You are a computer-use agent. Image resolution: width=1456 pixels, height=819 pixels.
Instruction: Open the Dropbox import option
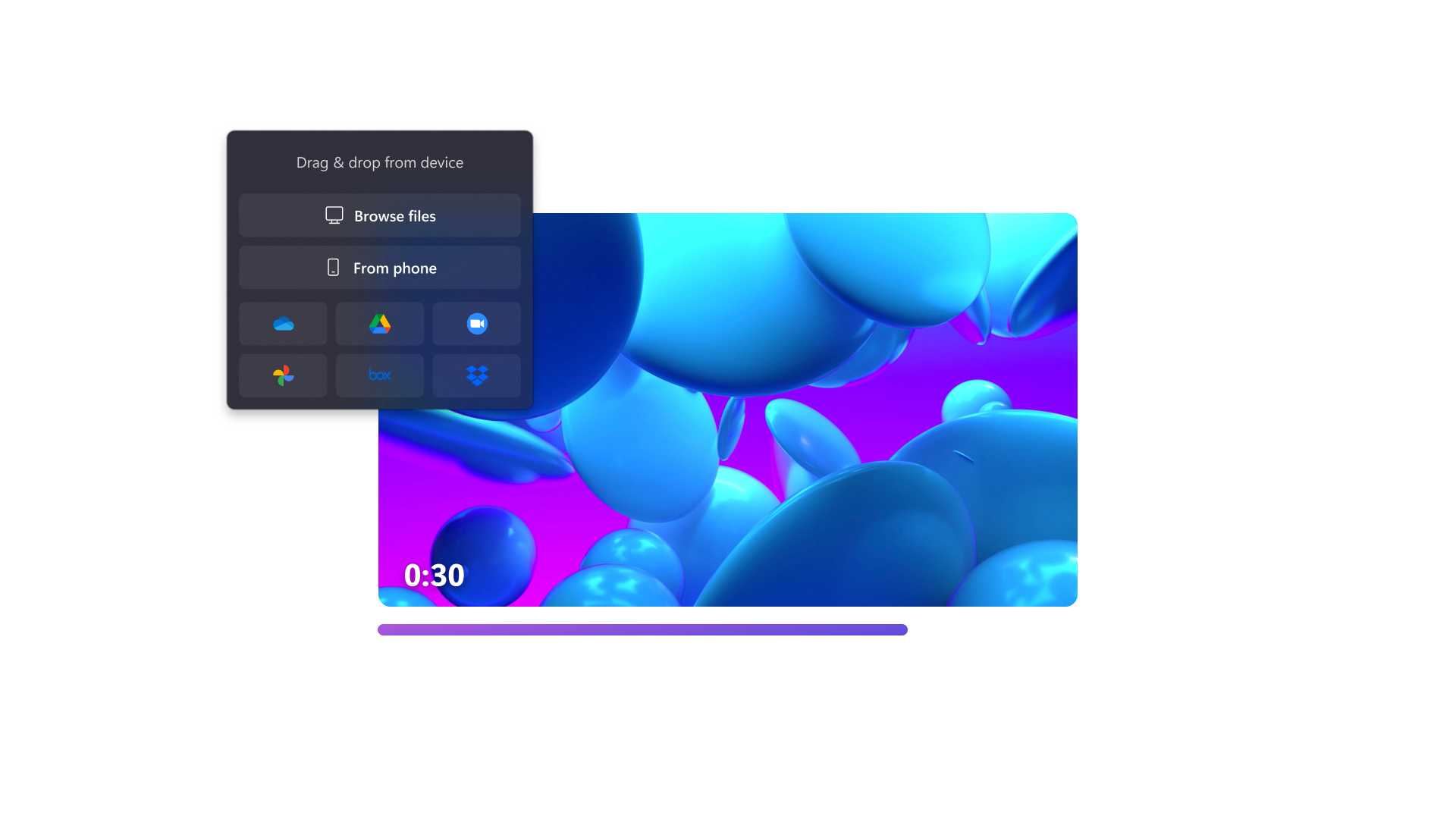pyautogui.click(x=477, y=375)
